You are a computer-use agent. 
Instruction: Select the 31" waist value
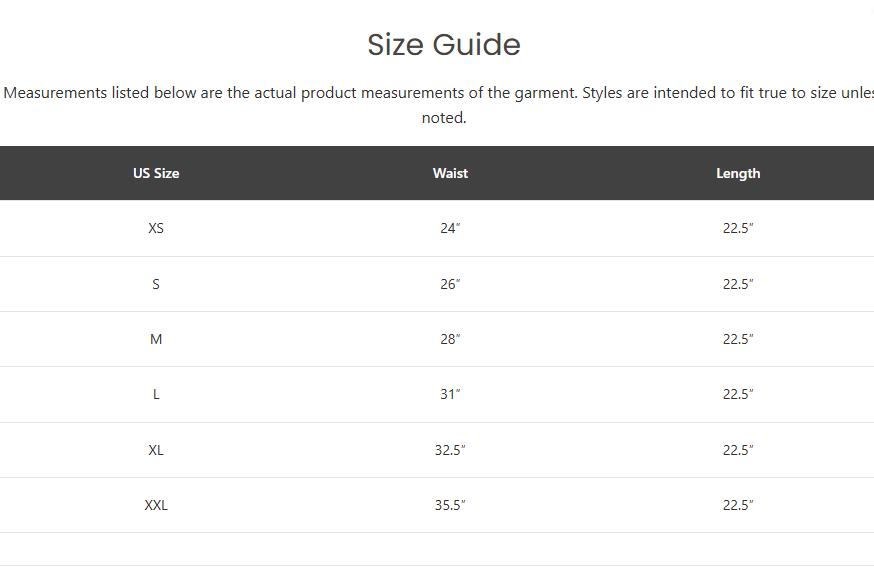click(450, 394)
